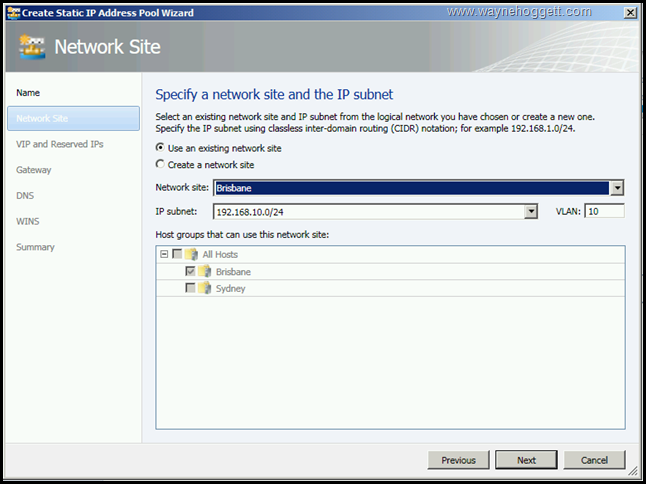
Task: Select the All Hosts tree label
Action: [220, 255]
